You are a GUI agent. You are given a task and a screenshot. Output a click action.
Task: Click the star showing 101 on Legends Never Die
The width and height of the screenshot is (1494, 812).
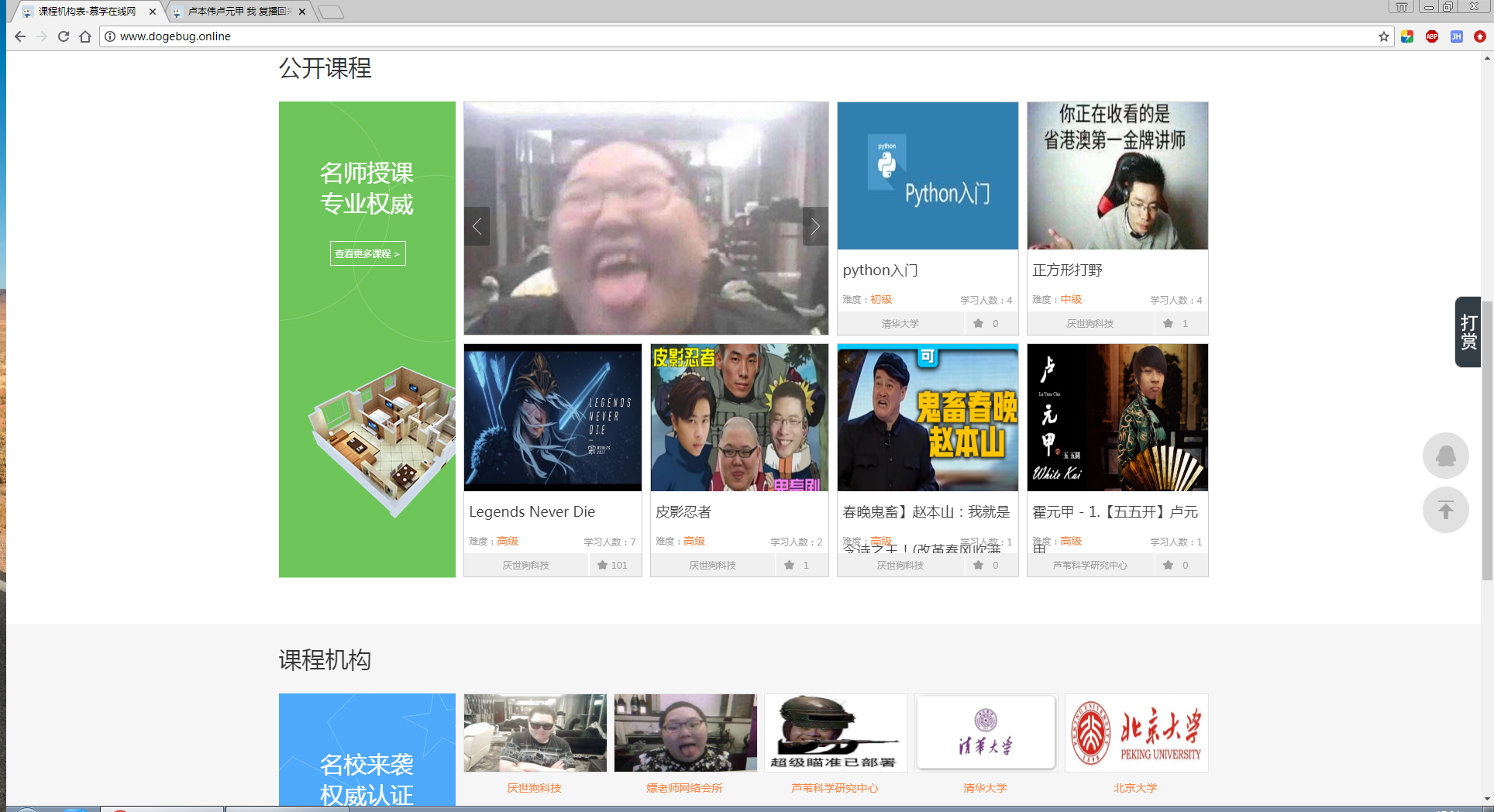point(603,565)
